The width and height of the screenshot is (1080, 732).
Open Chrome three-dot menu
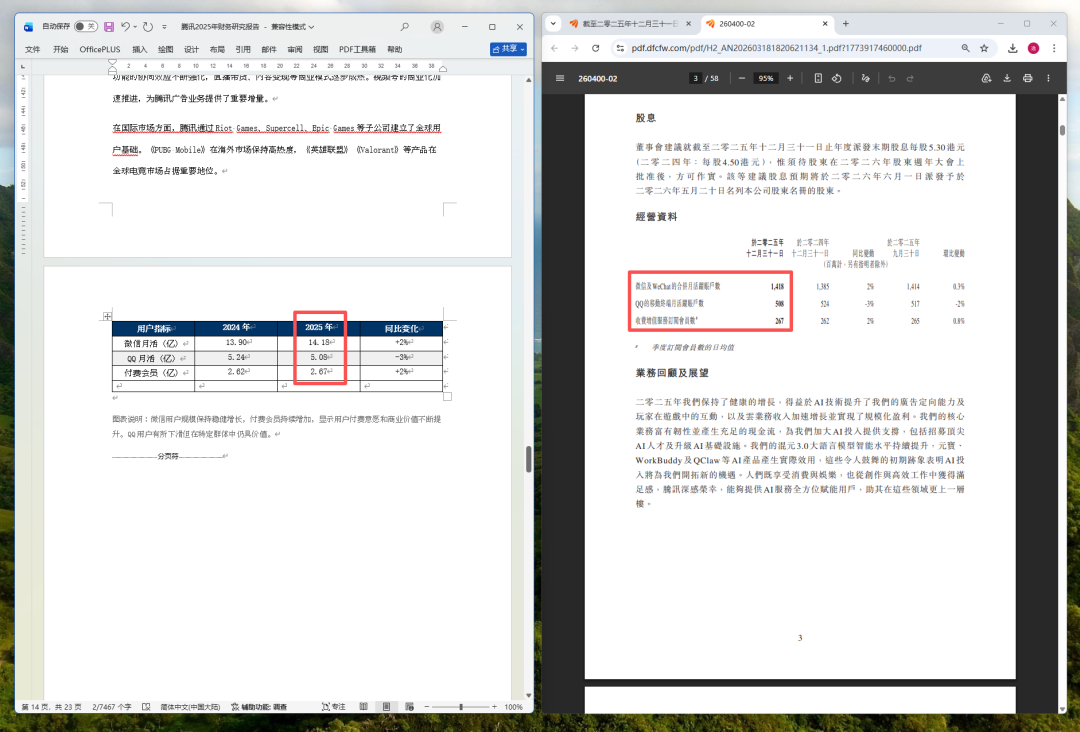point(1054,48)
